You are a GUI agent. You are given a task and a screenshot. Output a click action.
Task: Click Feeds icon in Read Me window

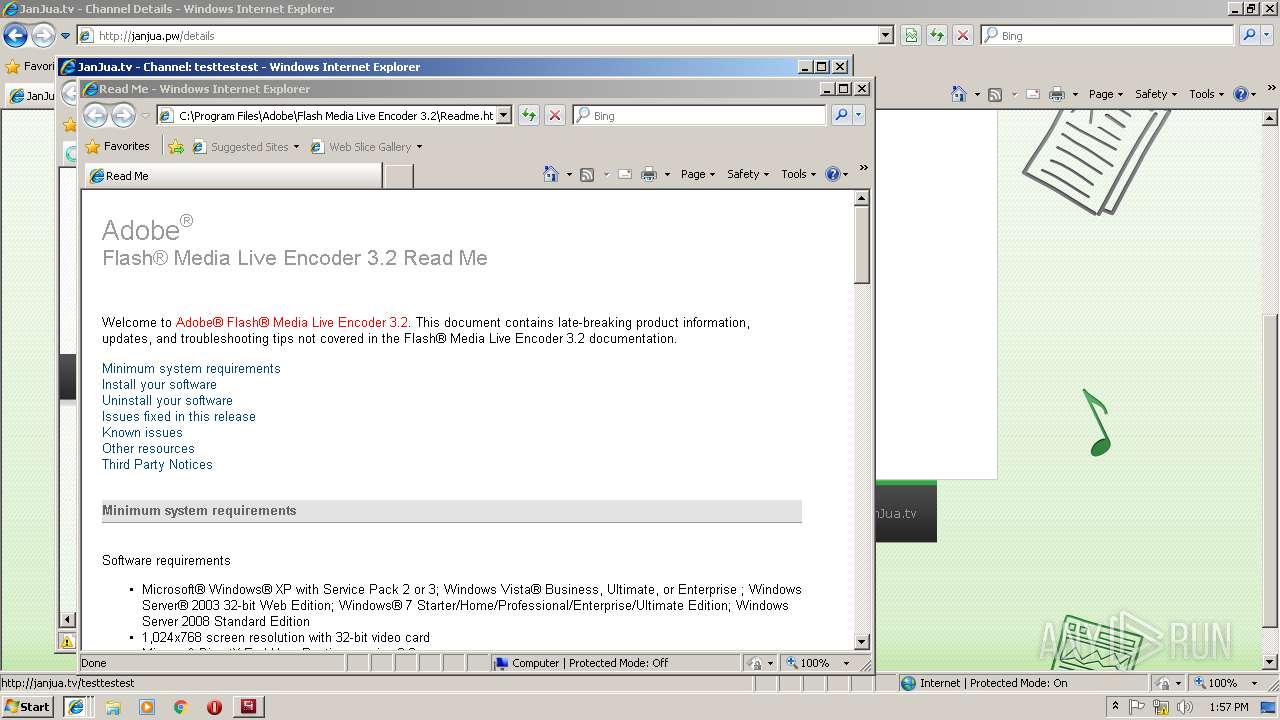coord(587,174)
